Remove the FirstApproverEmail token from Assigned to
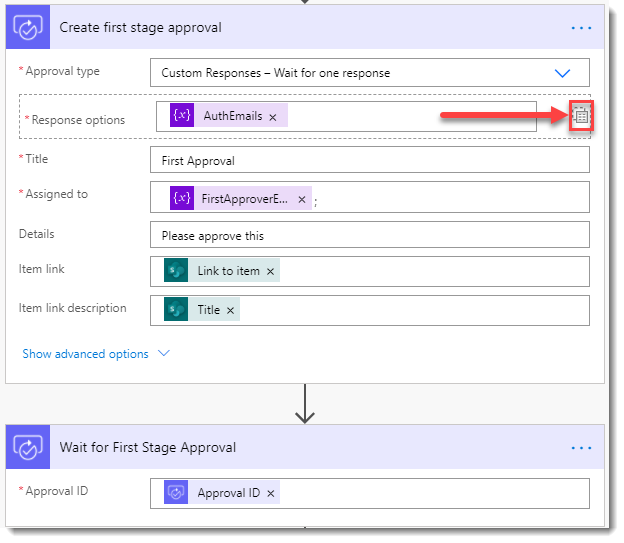Viewport: 624px width, 543px height. pyautogui.click(x=302, y=199)
